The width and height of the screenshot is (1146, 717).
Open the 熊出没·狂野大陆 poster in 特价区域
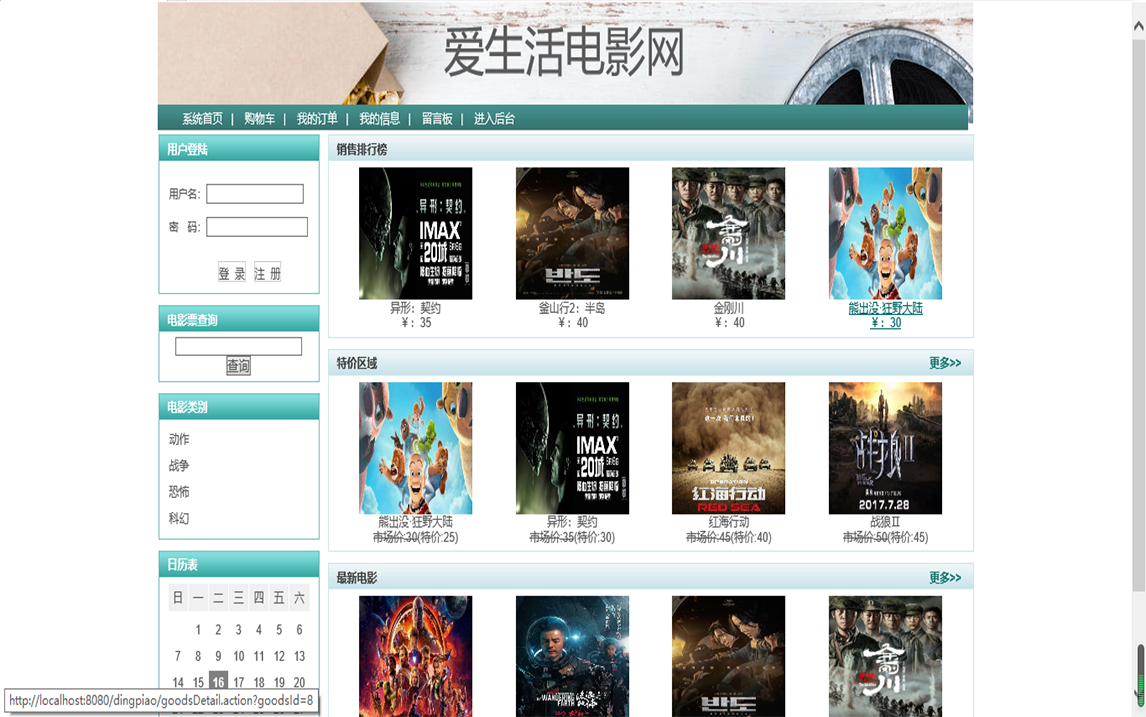click(x=415, y=448)
